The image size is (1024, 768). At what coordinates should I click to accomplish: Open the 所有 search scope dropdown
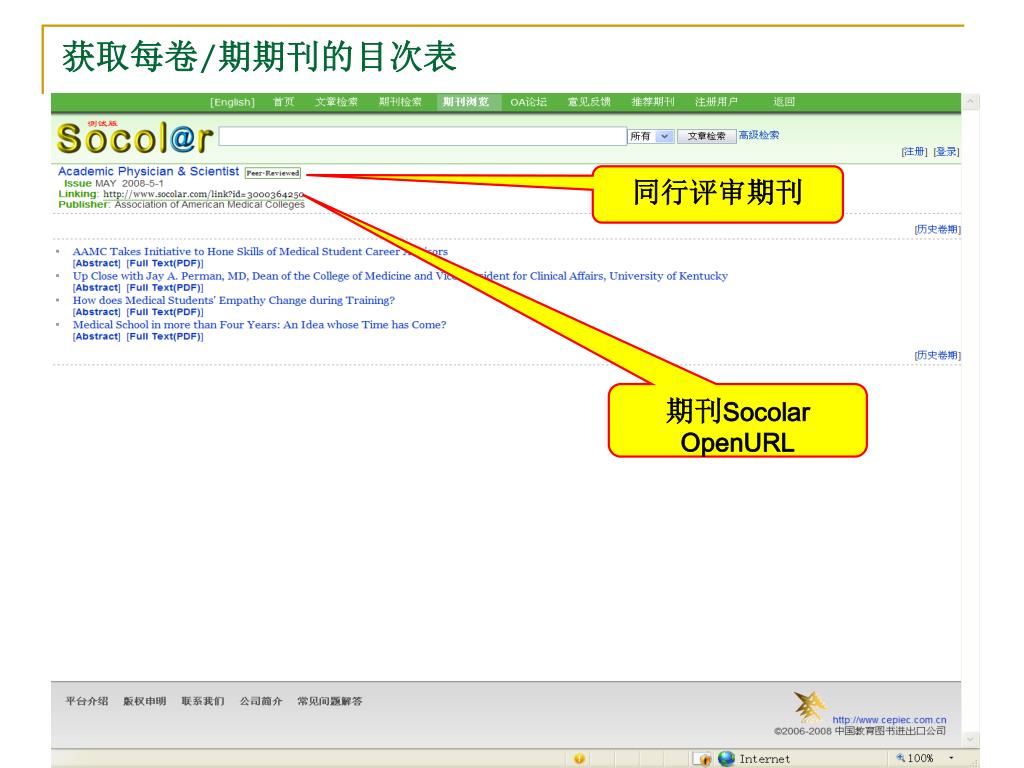[x=650, y=136]
